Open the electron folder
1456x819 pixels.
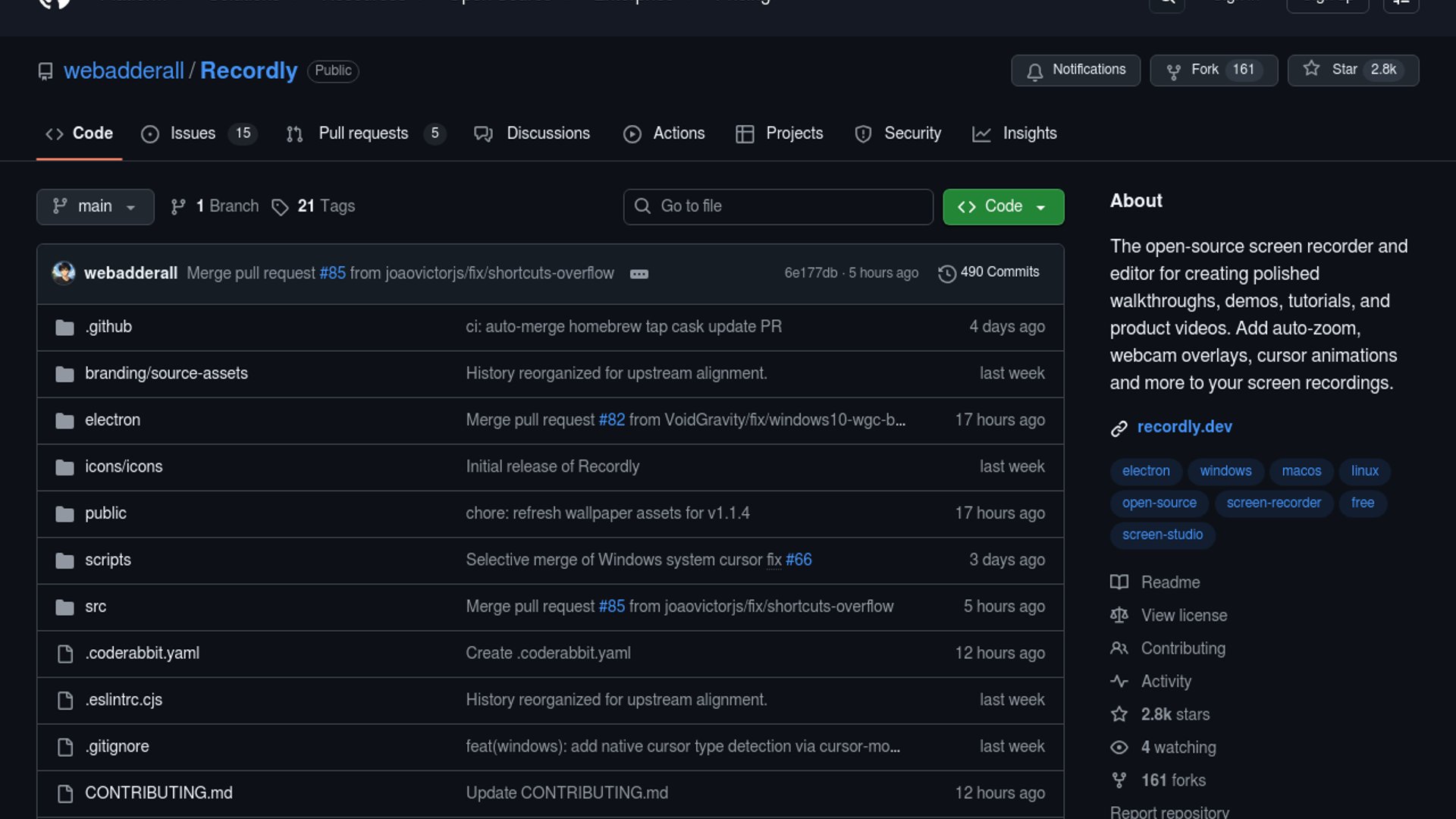[112, 420]
